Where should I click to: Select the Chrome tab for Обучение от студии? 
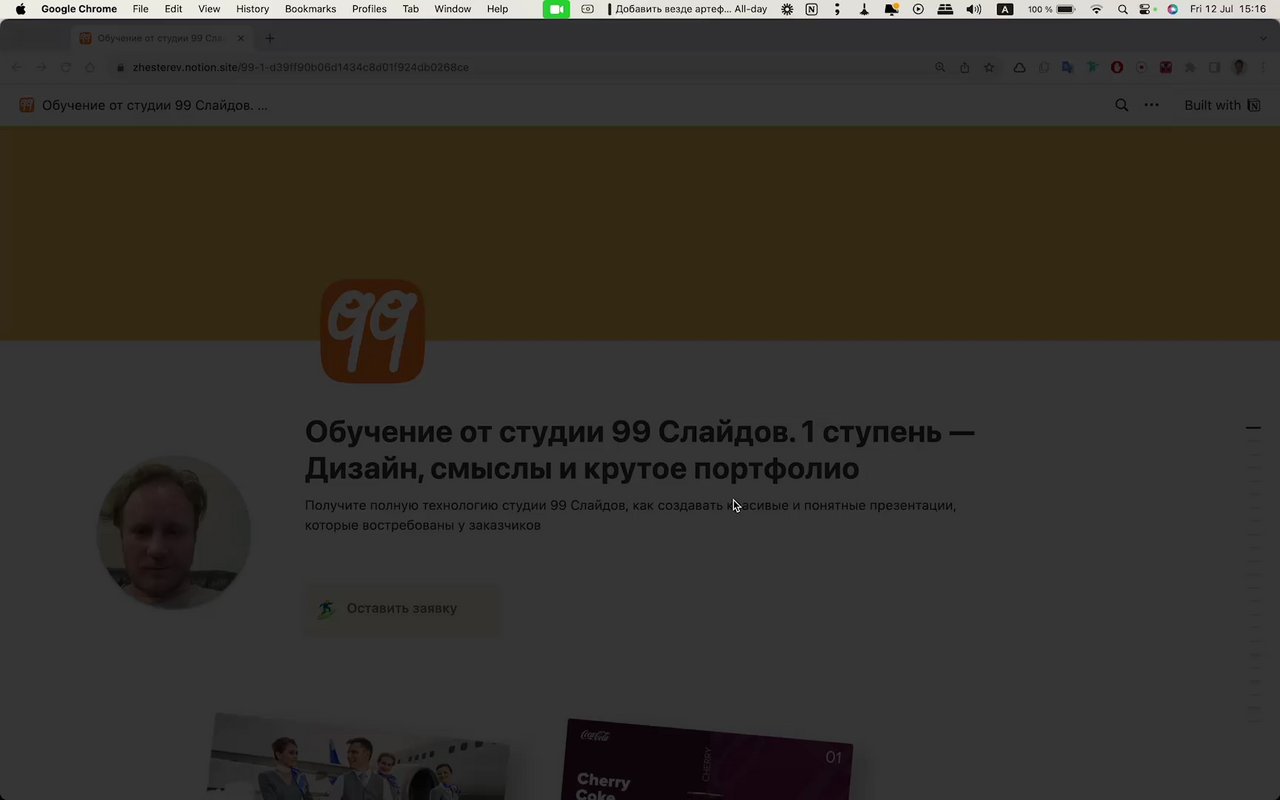(160, 38)
